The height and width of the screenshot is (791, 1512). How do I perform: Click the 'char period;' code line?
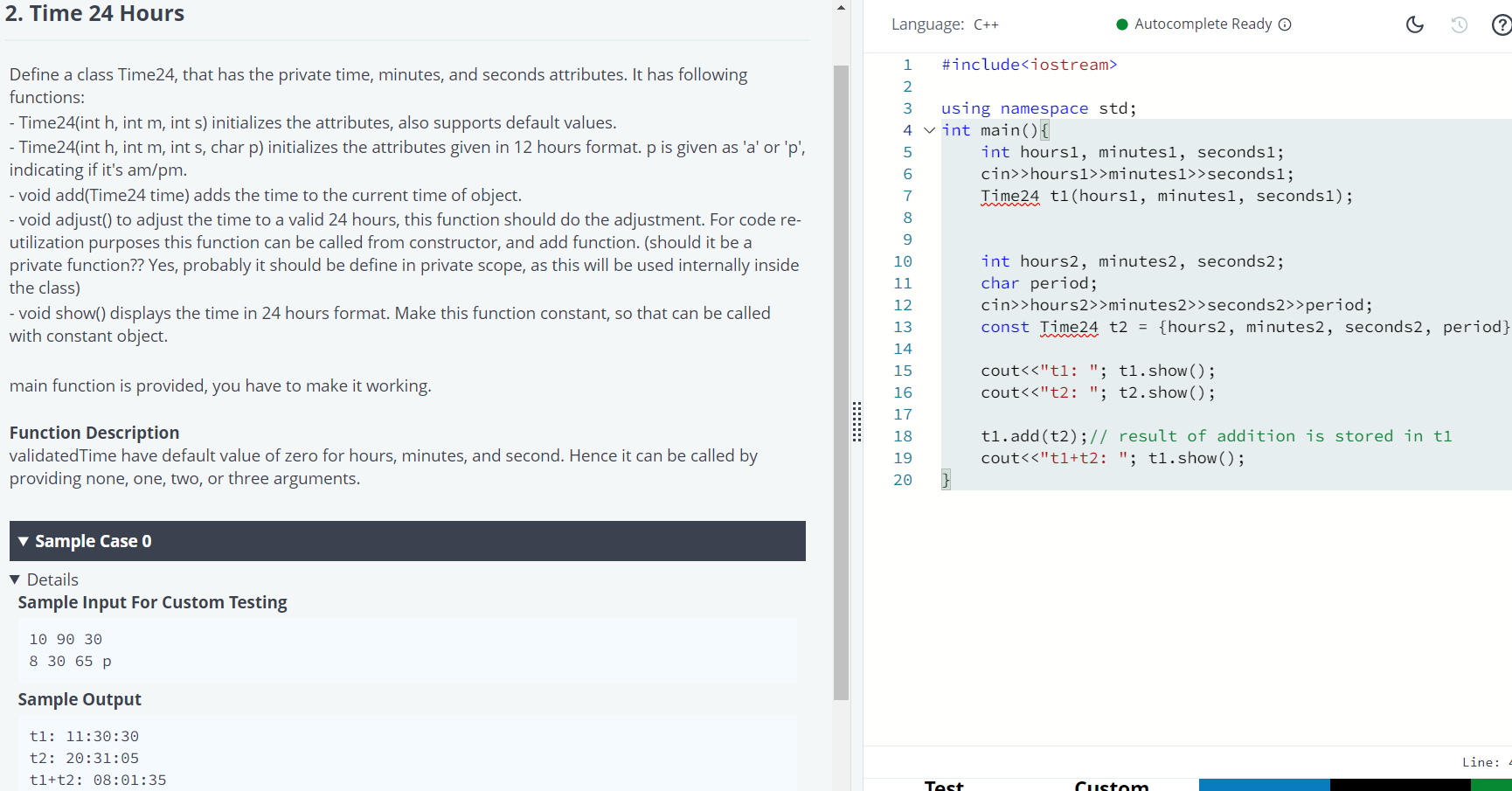pyautogui.click(x=1038, y=283)
